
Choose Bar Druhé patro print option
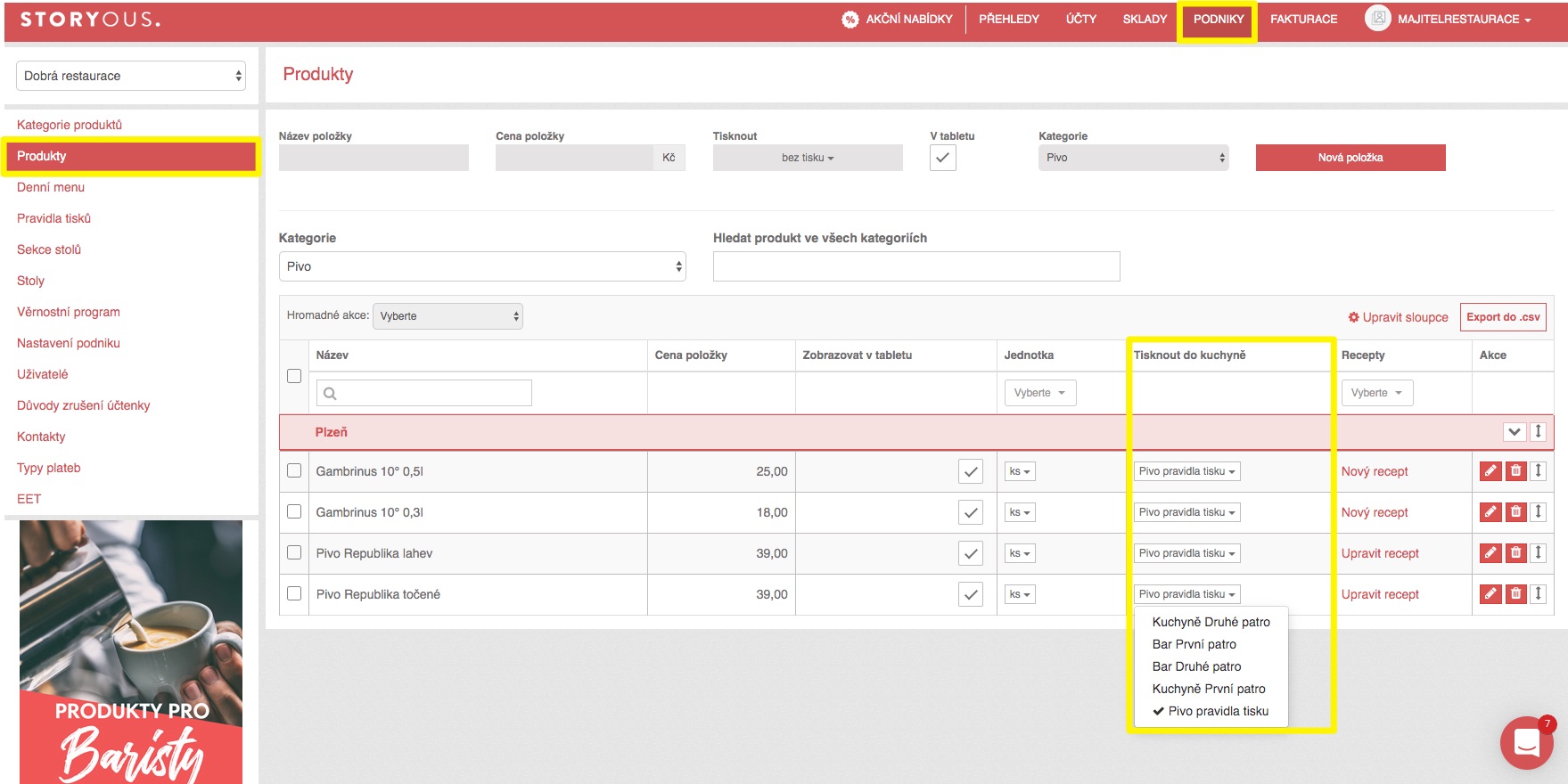(1196, 666)
